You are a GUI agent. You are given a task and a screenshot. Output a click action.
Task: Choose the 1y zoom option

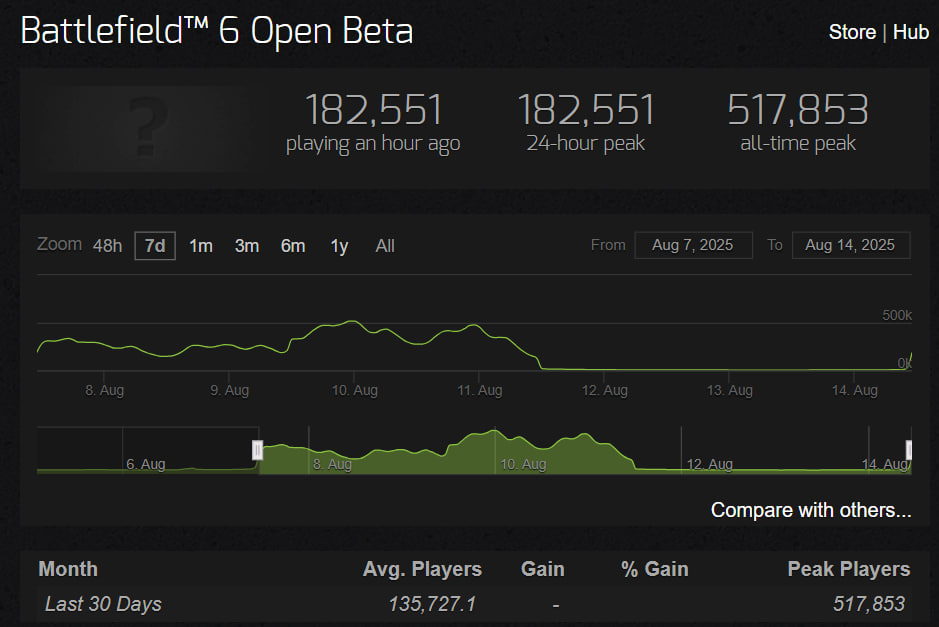click(x=339, y=246)
